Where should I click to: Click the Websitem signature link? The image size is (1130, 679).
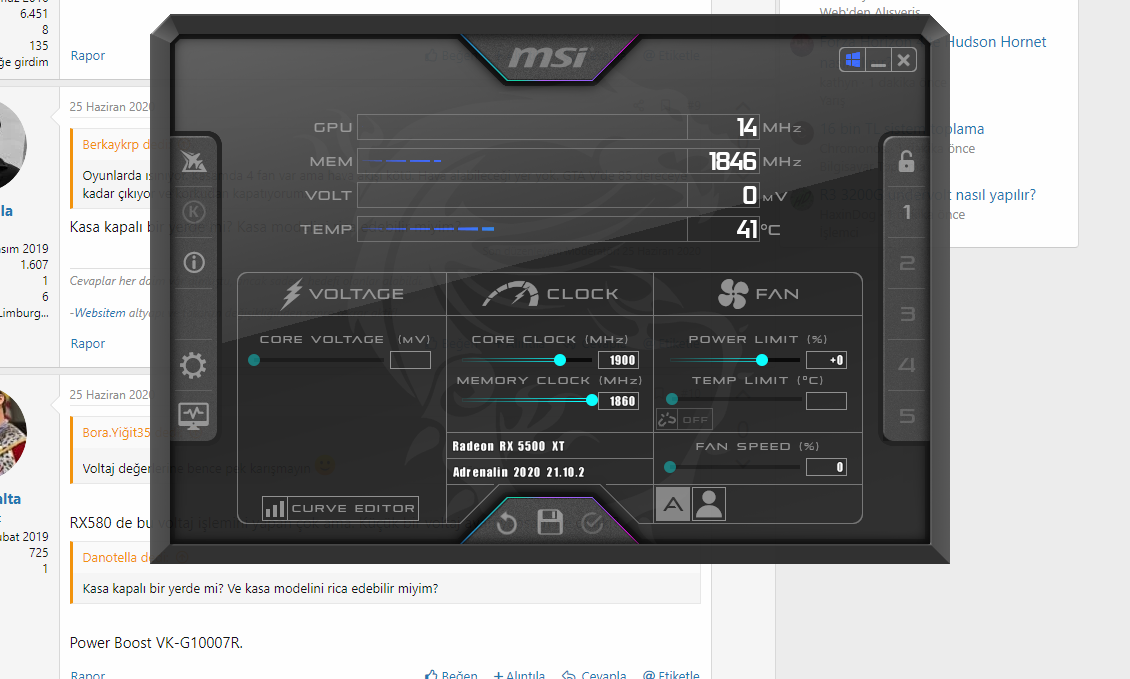point(99,313)
